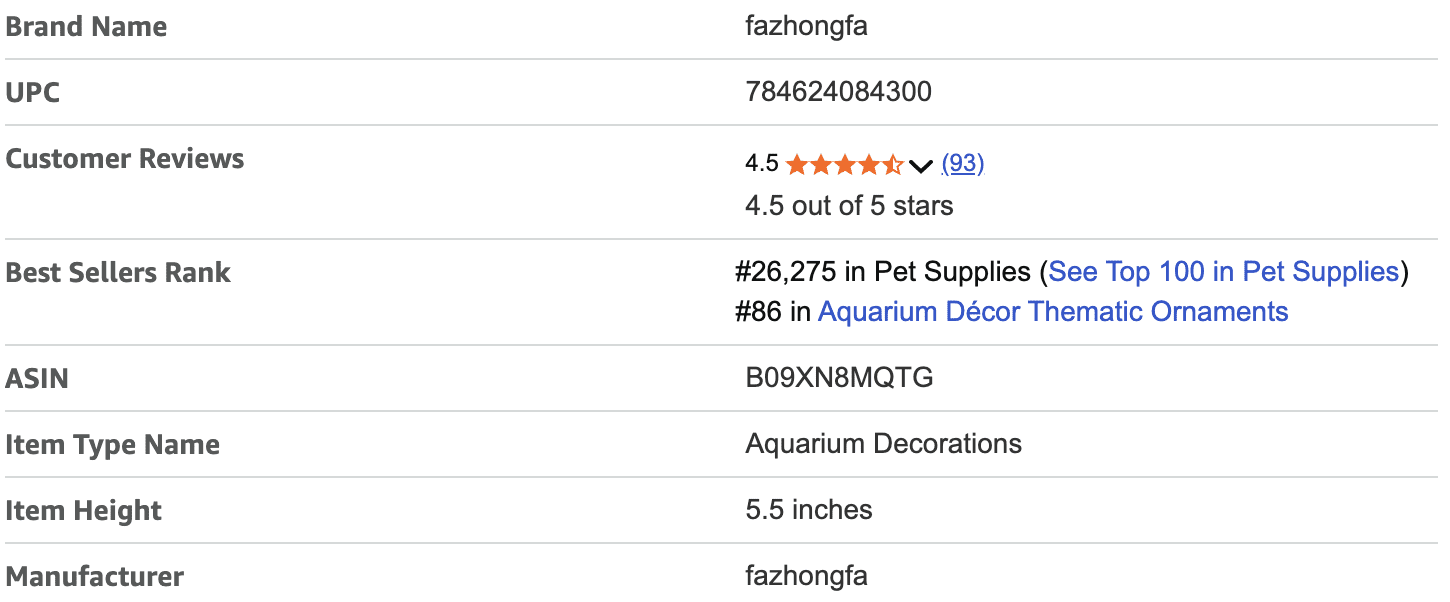
Task: Click the '5.5 inches' item height value
Action: [808, 510]
